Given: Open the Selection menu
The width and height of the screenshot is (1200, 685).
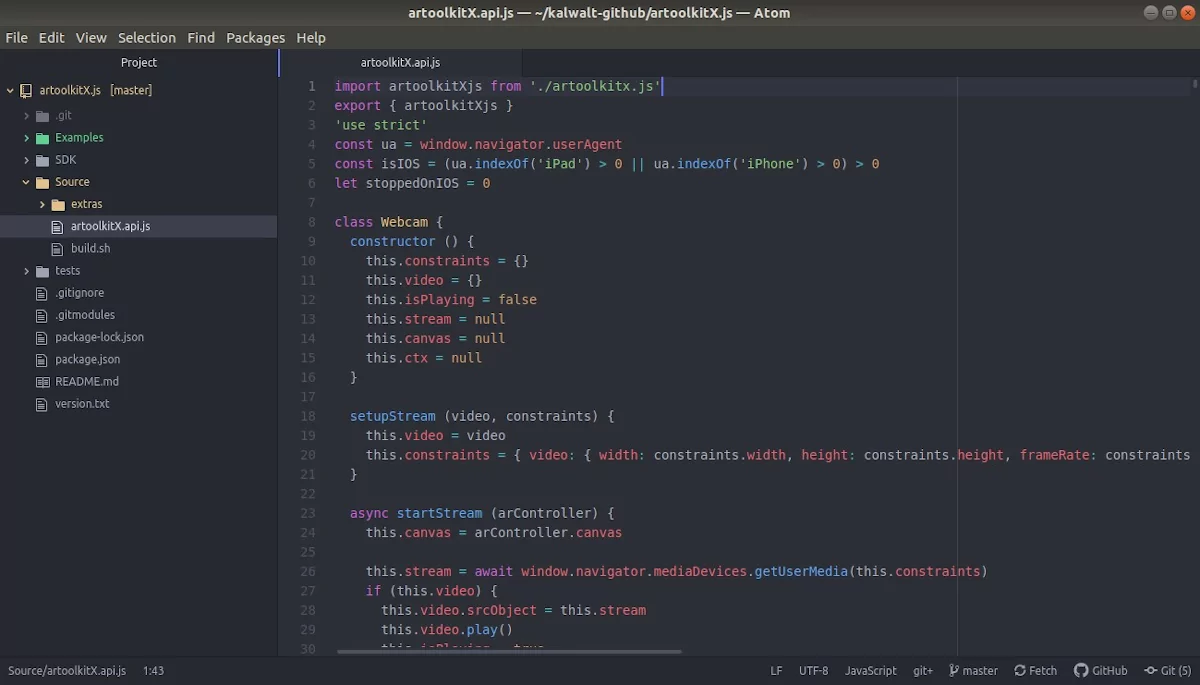Looking at the screenshot, I should [x=146, y=37].
